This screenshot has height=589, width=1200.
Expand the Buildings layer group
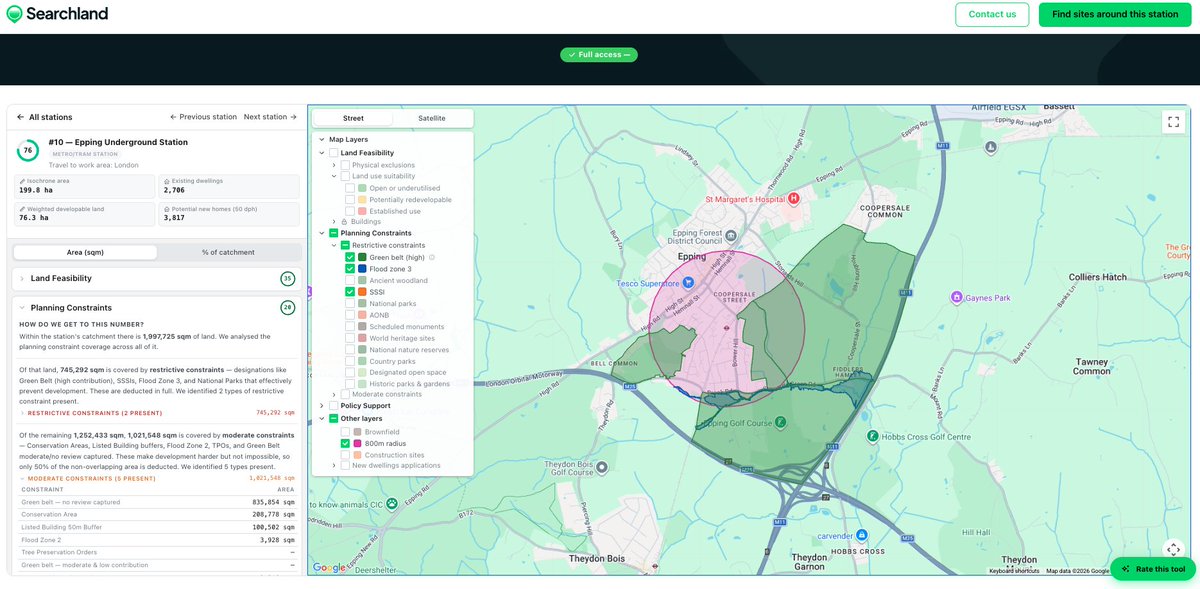pyautogui.click(x=334, y=222)
